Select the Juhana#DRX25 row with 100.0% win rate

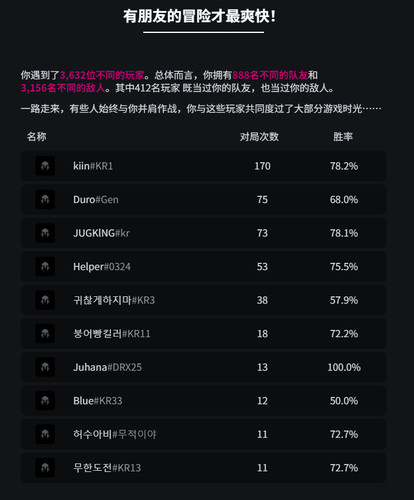204,367
